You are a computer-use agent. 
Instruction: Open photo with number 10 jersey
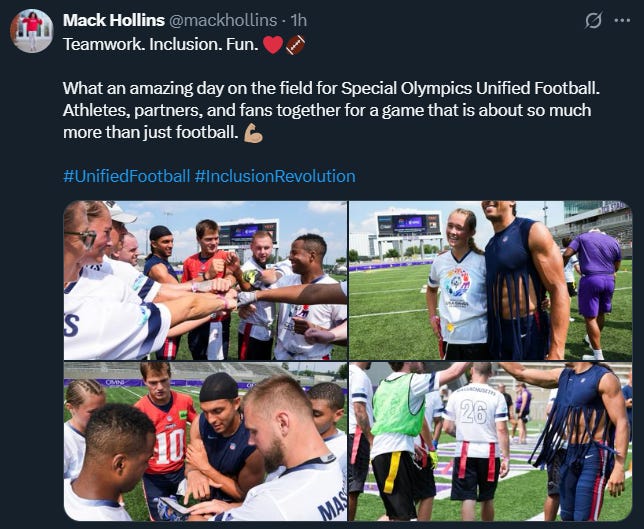(x=205, y=442)
